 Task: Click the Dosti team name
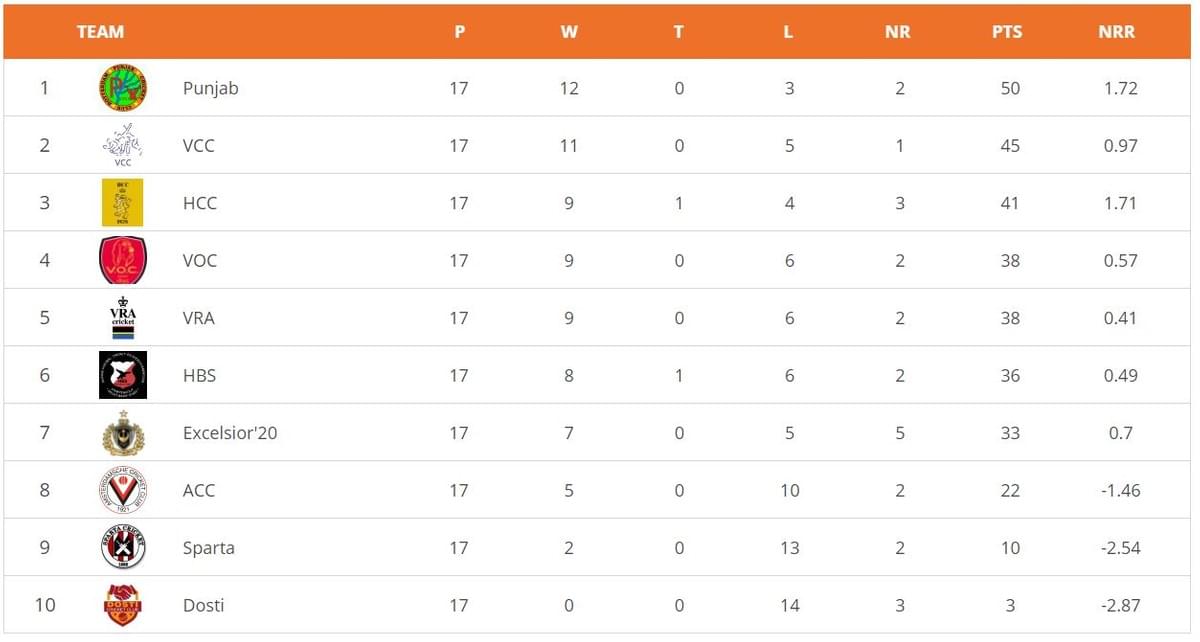204,605
